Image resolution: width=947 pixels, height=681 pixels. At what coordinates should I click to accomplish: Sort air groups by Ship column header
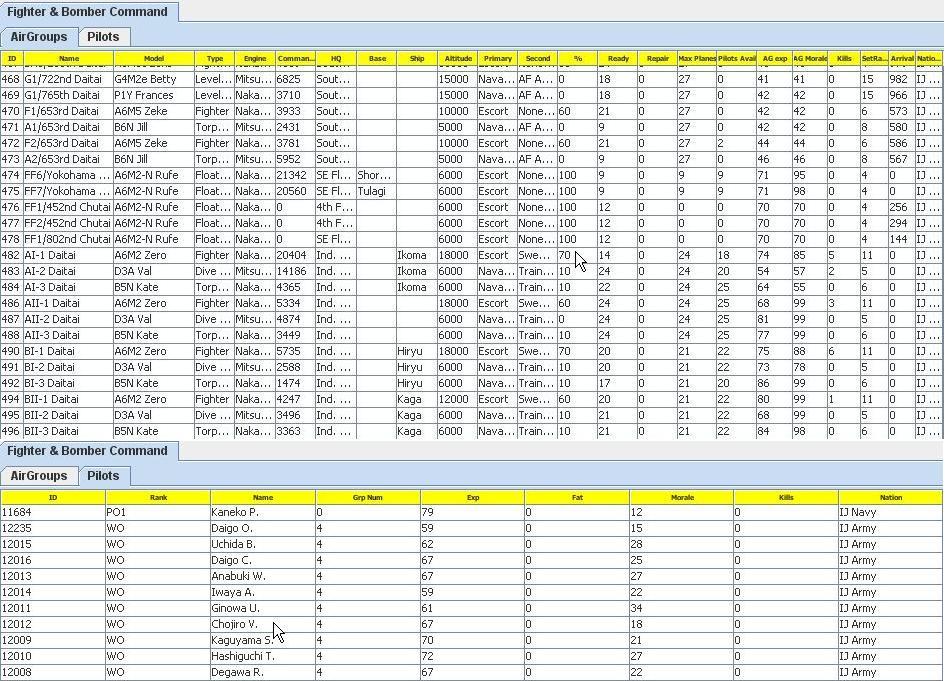point(417,59)
